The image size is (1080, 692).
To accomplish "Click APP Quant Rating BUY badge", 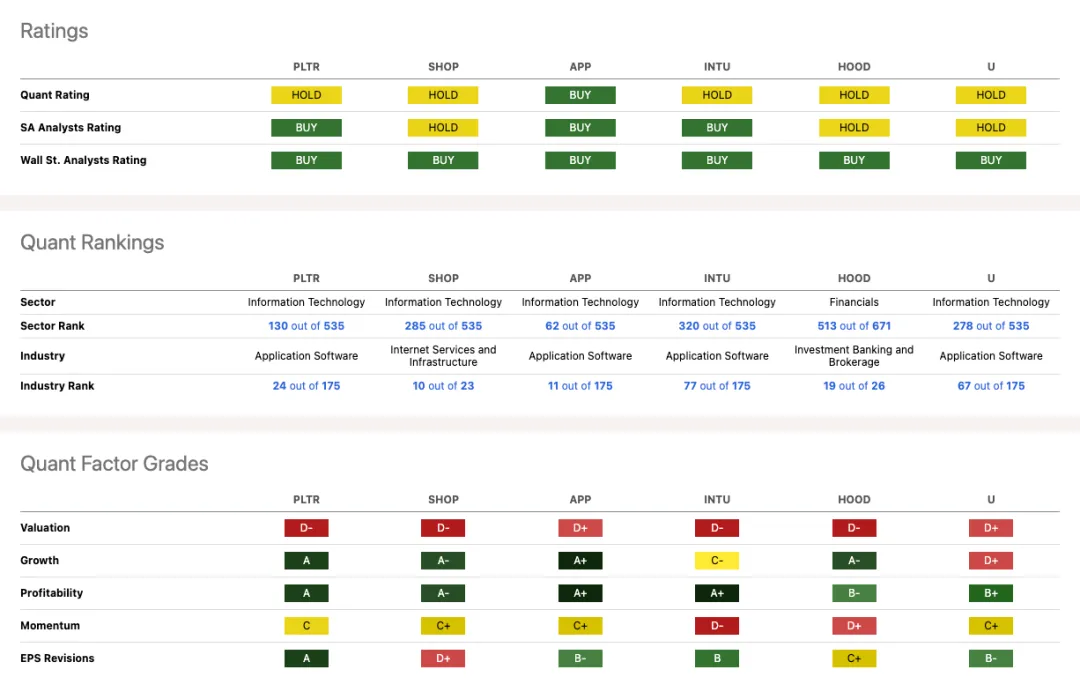I will 580,95.
